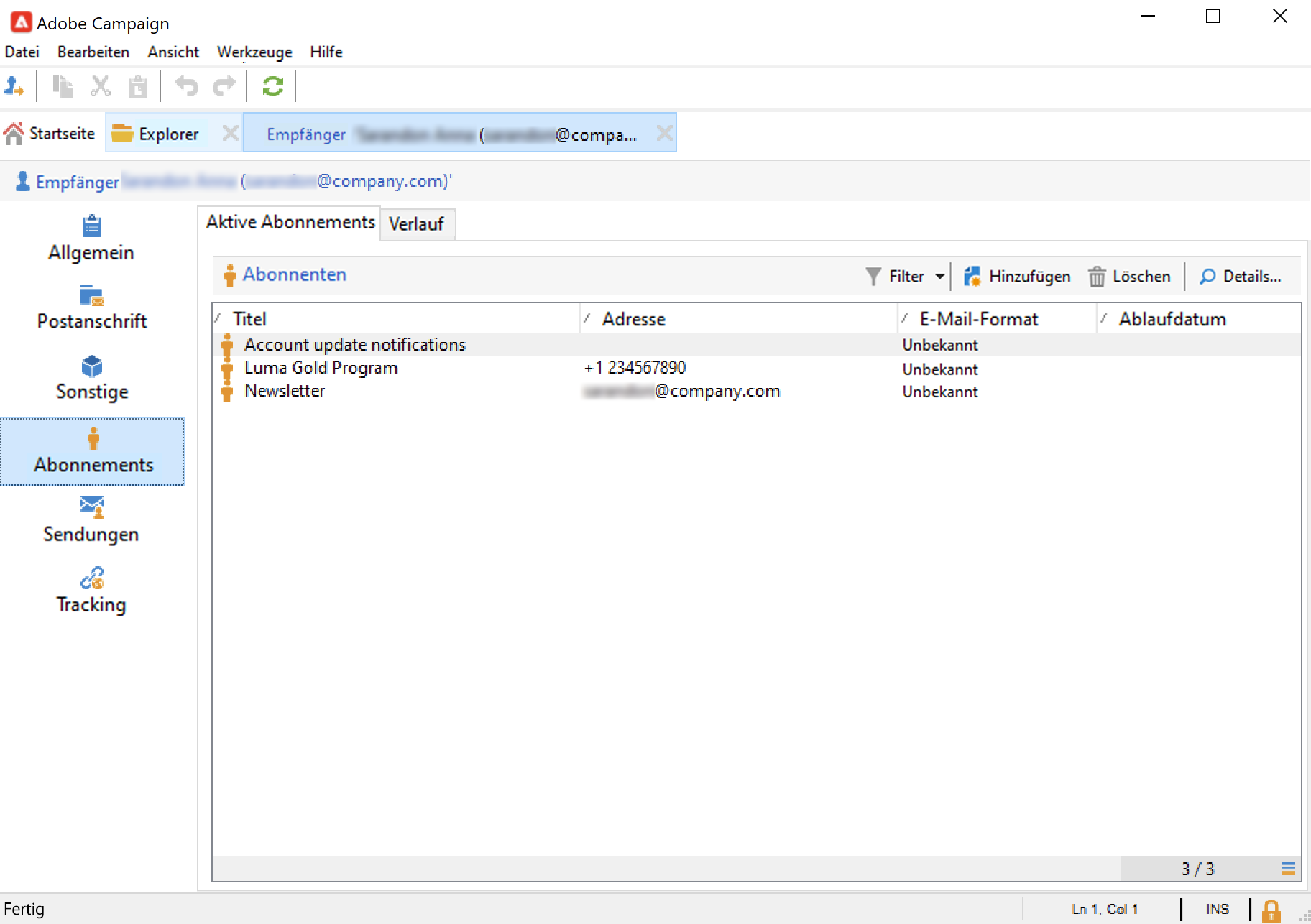Switch to the Verlauf tab

tap(417, 224)
